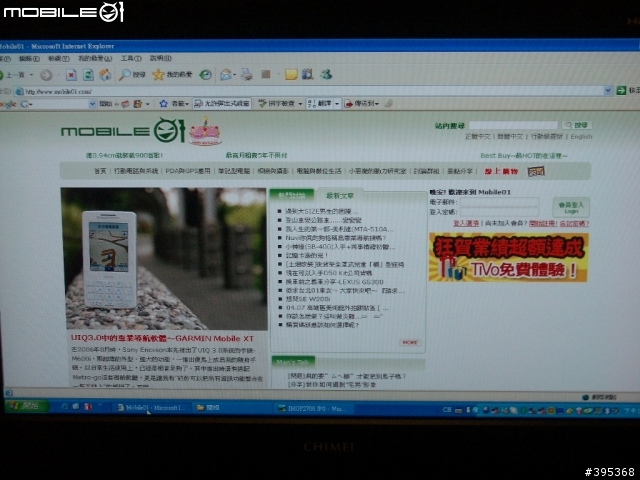
Task: Open the Edit menu in menu bar
Action: click(29, 59)
